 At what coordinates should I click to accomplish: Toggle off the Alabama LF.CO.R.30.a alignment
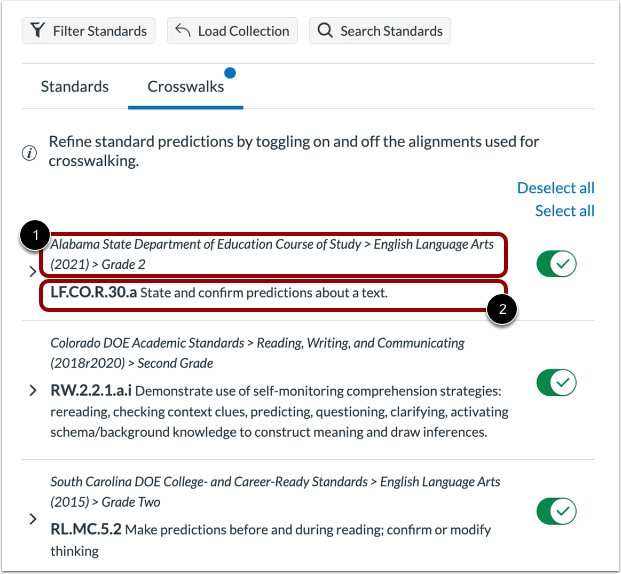[556, 263]
